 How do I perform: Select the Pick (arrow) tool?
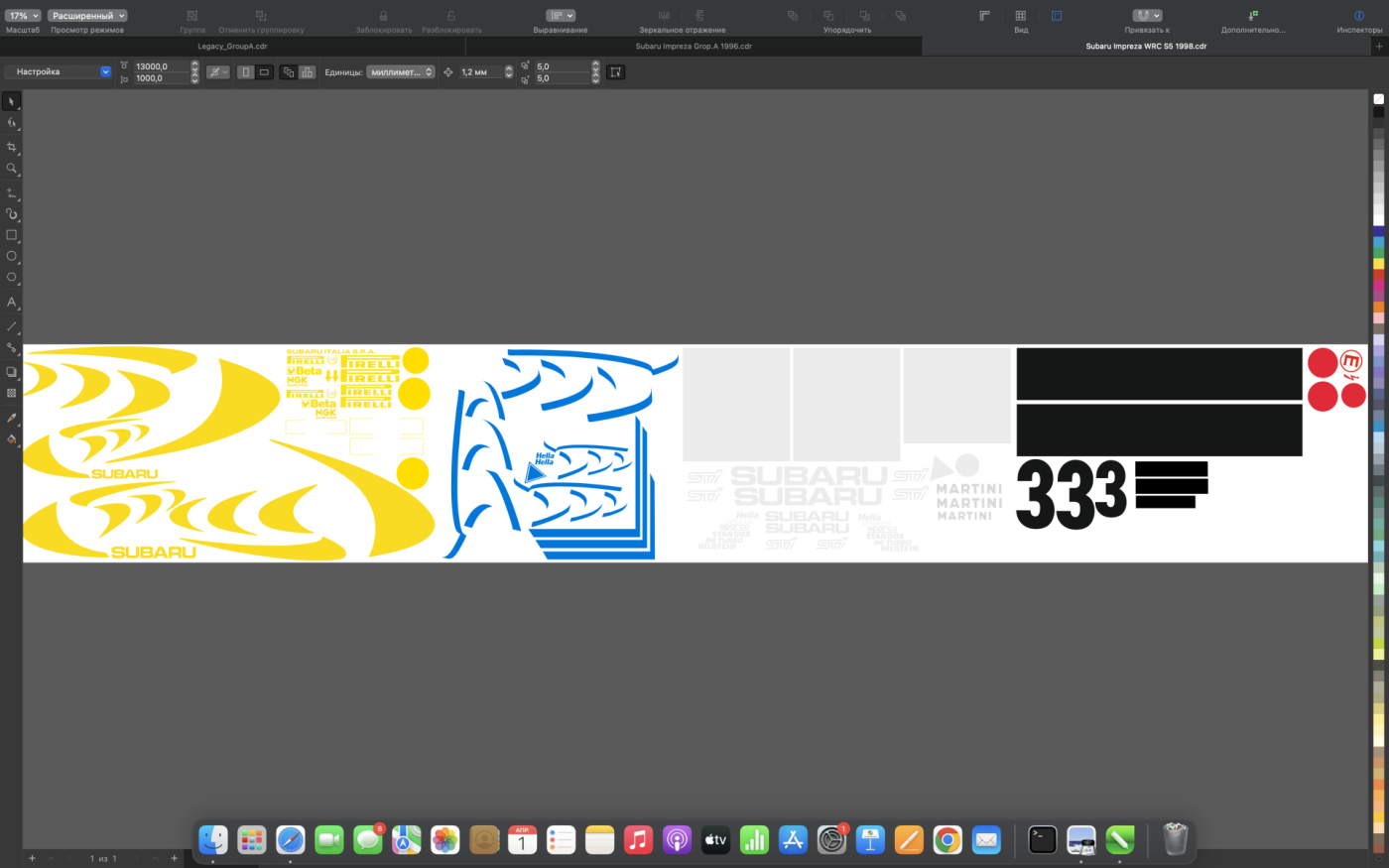(x=12, y=101)
